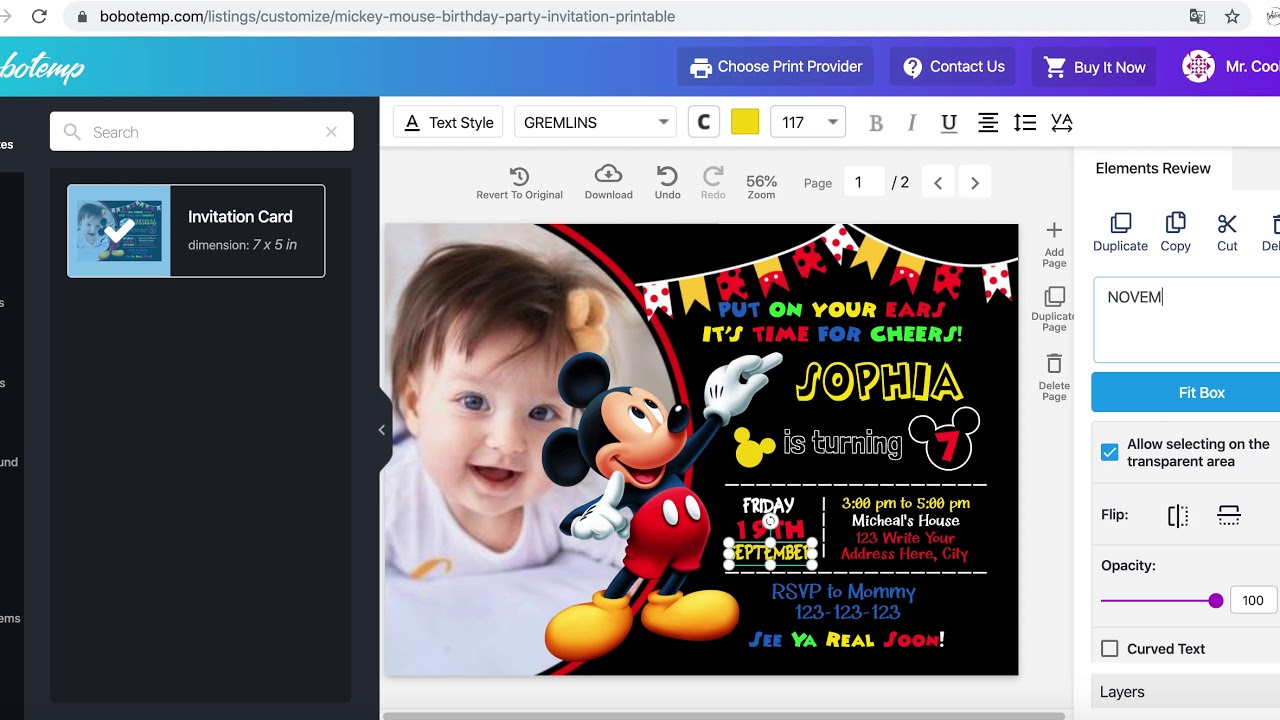Image resolution: width=1280 pixels, height=720 pixels.
Task: Expand the GREMLINS font dropdown
Action: click(595, 122)
